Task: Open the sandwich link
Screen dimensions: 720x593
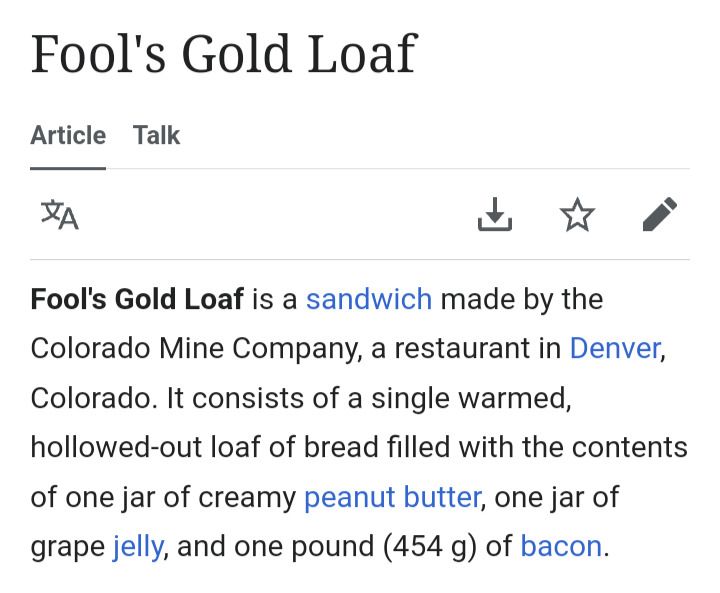Action: [x=369, y=299]
